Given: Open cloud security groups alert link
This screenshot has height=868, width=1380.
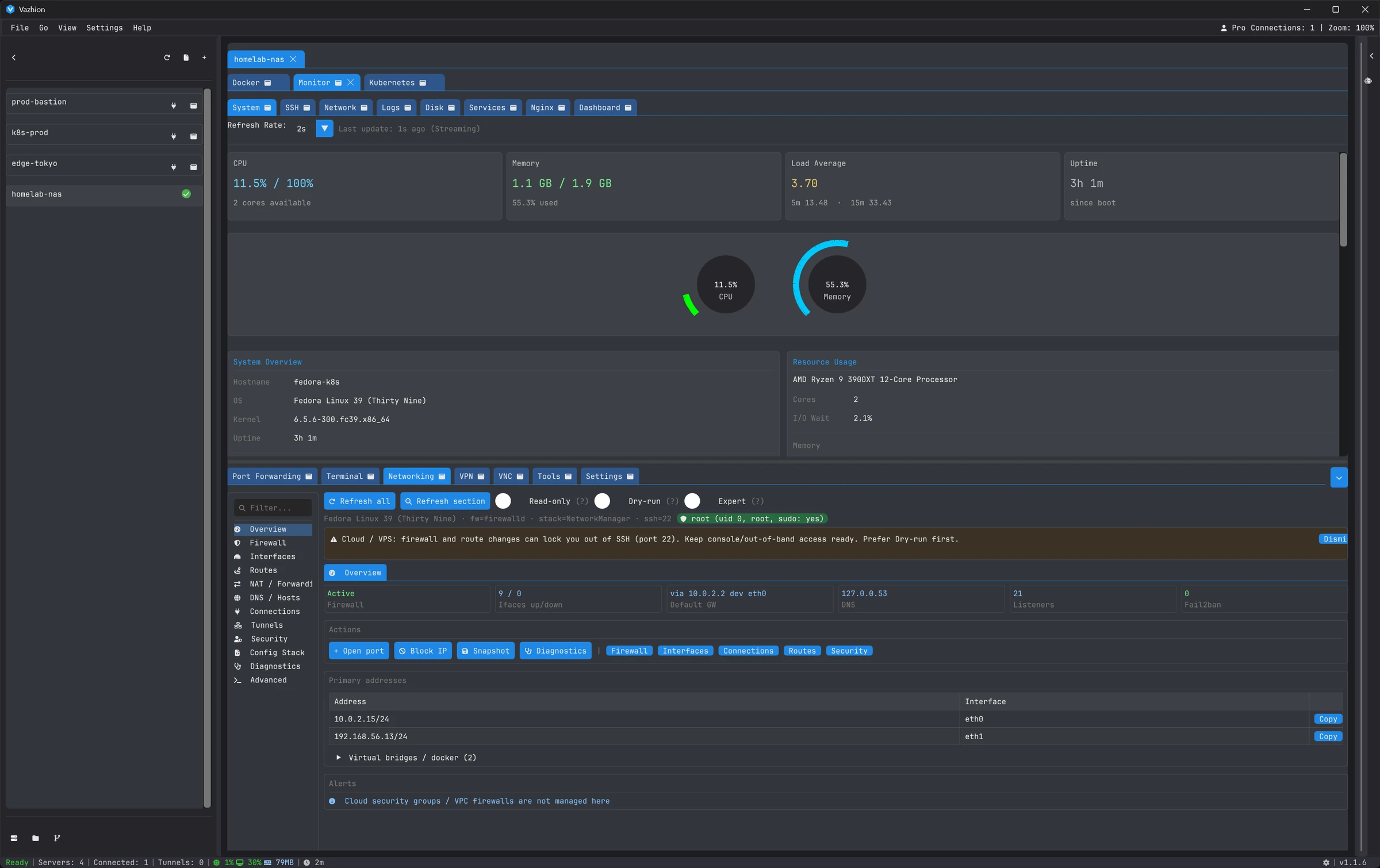Looking at the screenshot, I should click(477, 801).
